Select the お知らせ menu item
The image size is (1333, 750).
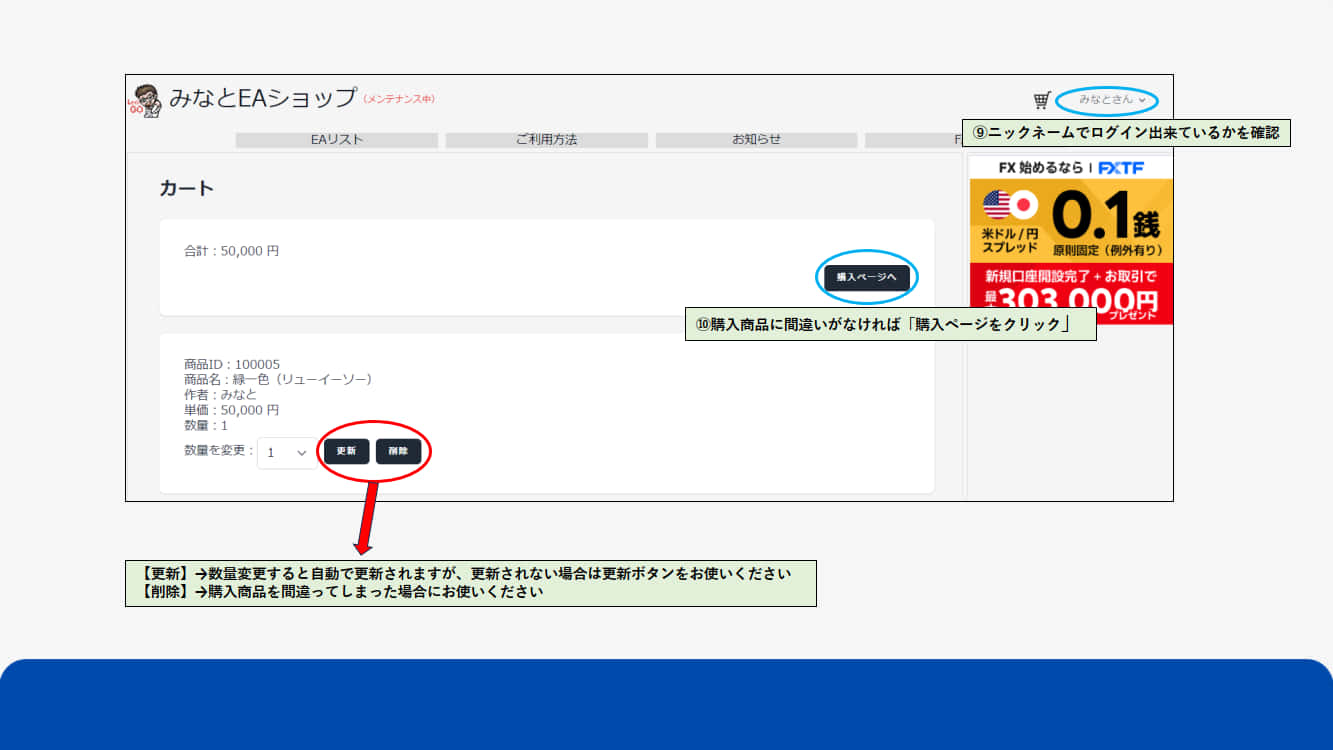(756, 140)
